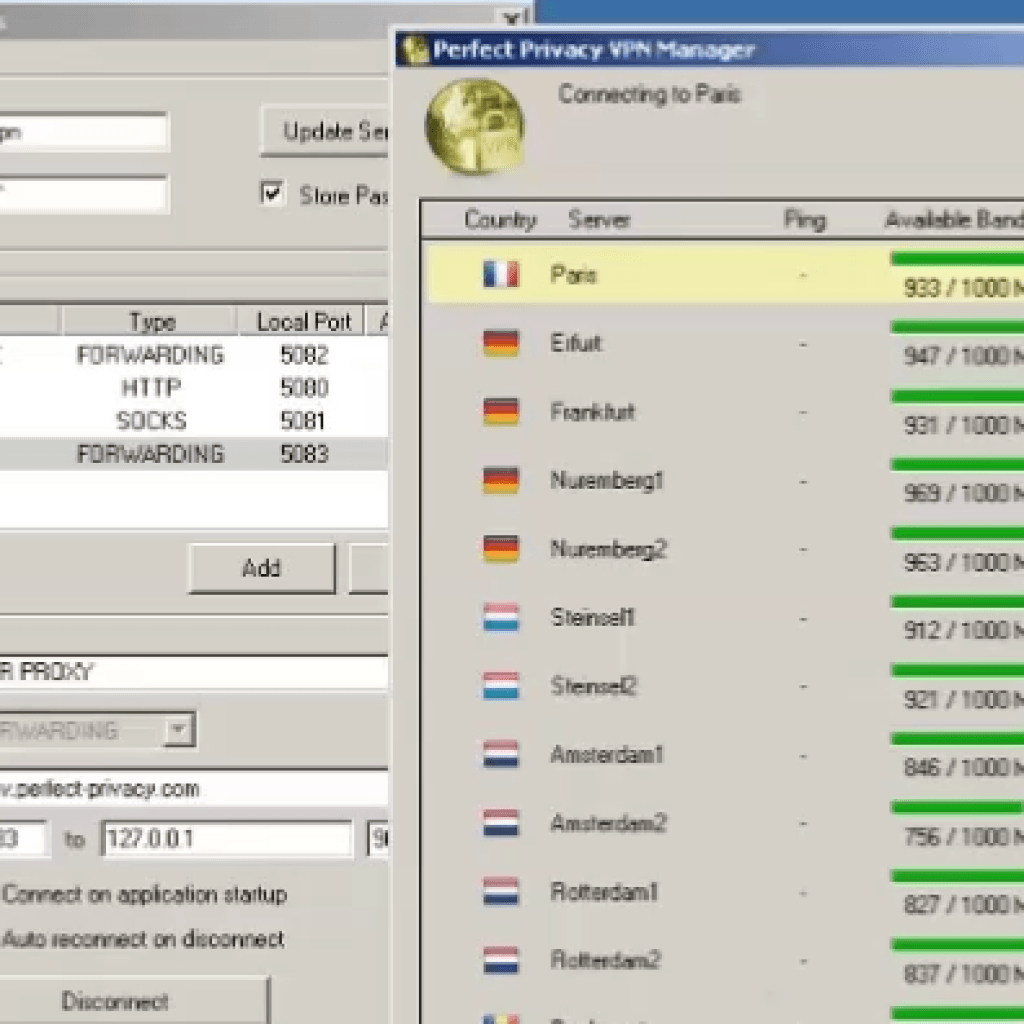Toggle the Store Password checkbox

click(x=272, y=193)
